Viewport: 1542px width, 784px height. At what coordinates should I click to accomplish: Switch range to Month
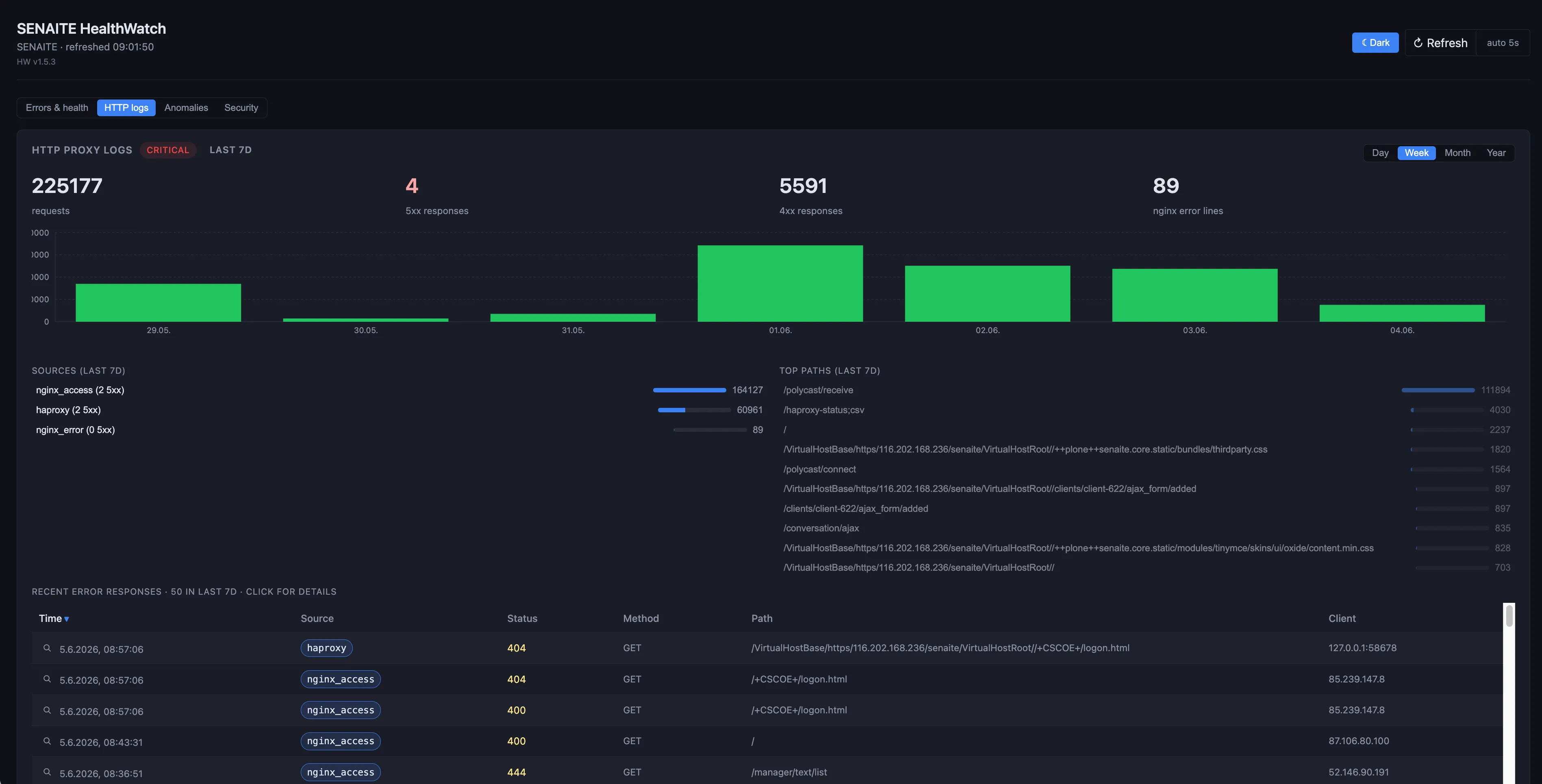pyautogui.click(x=1457, y=153)
